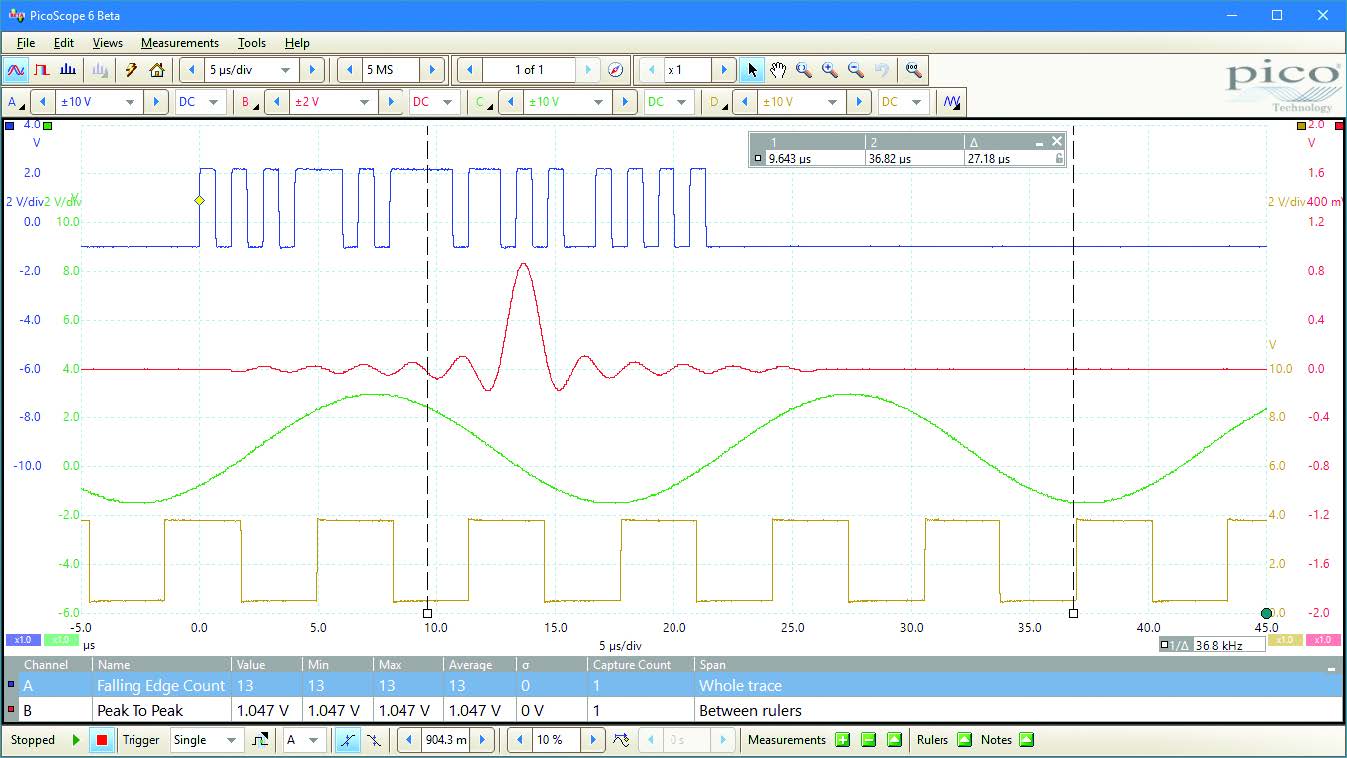Select Persistence mode icon
1347x758 pixels.
pyautogui.click(x=42, y=70)
